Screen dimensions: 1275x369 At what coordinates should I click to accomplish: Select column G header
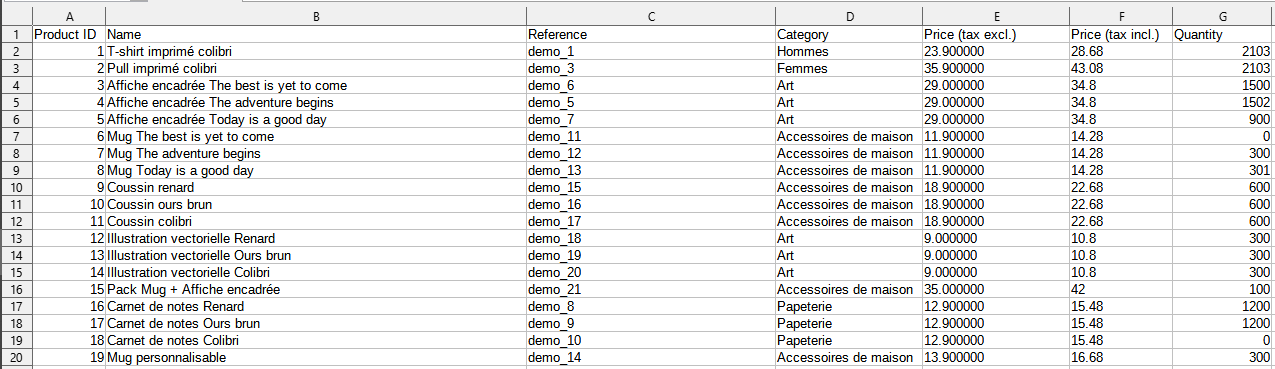pyautogui.click(x=1222, y=17)
